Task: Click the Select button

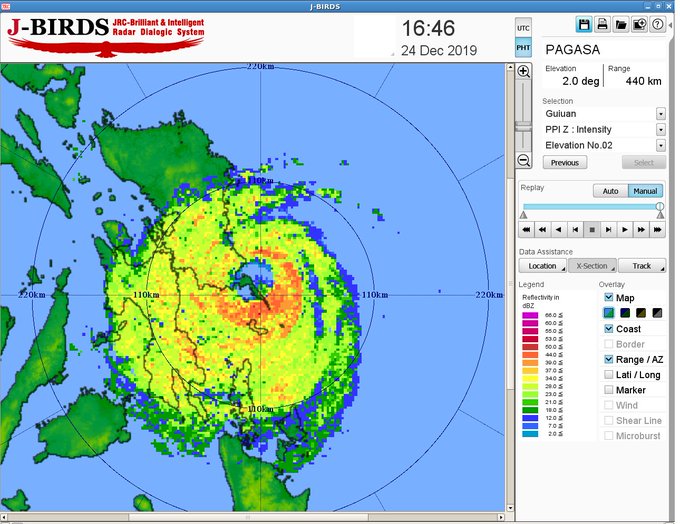Action: (x=644, y=163)
